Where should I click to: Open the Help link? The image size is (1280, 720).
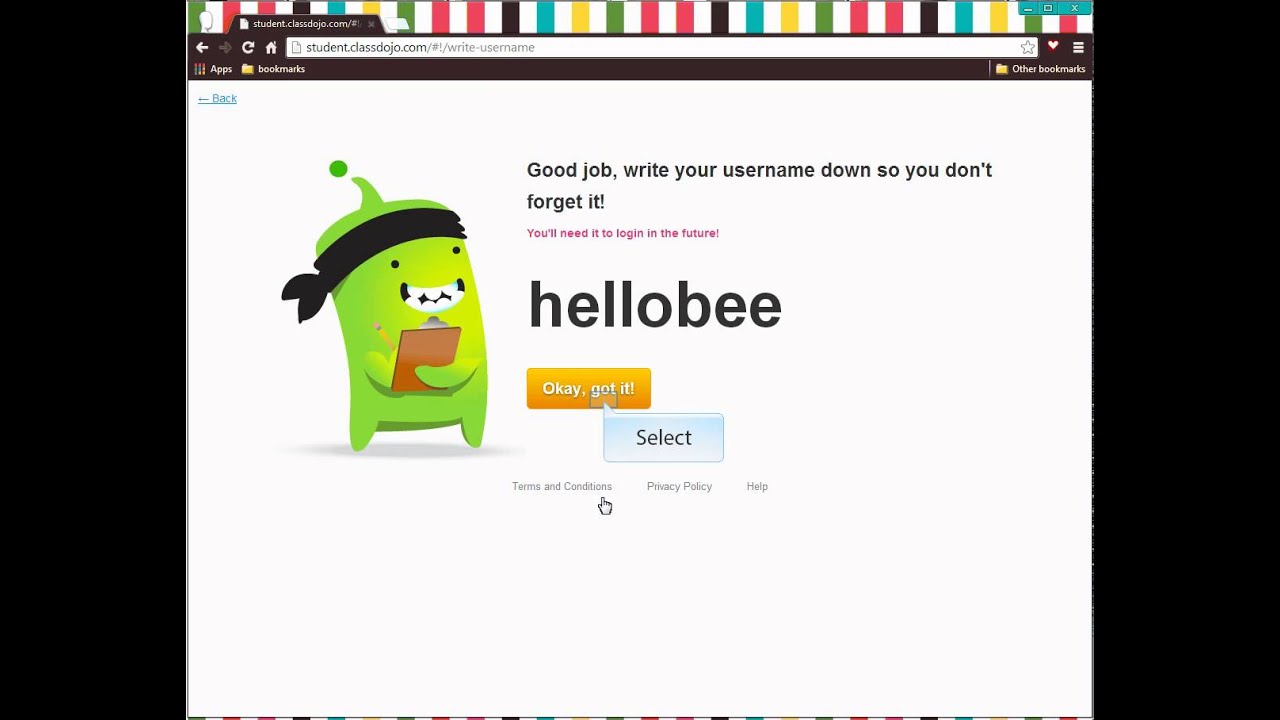tap(757, 486)
